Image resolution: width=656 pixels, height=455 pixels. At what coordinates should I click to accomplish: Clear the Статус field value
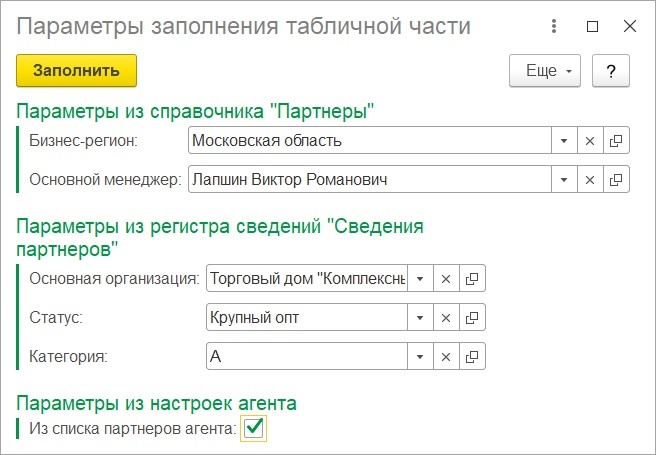[446, 318]
